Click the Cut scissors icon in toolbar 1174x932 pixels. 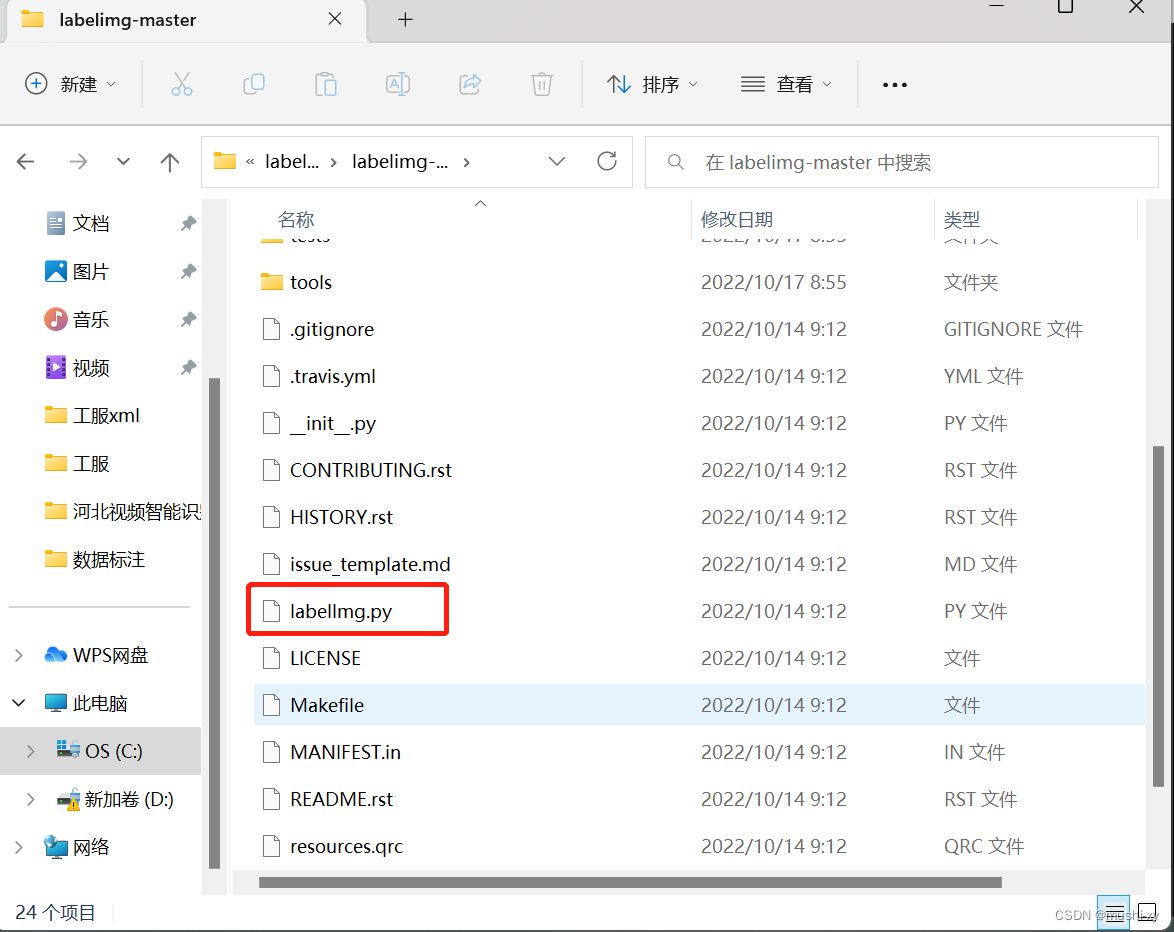coord(182,85)
